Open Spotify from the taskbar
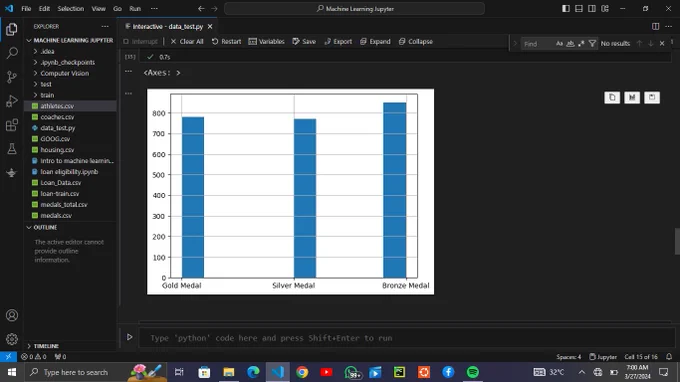Image resolution: width=680 pixels, height=382 pixels. coord(472,372)
